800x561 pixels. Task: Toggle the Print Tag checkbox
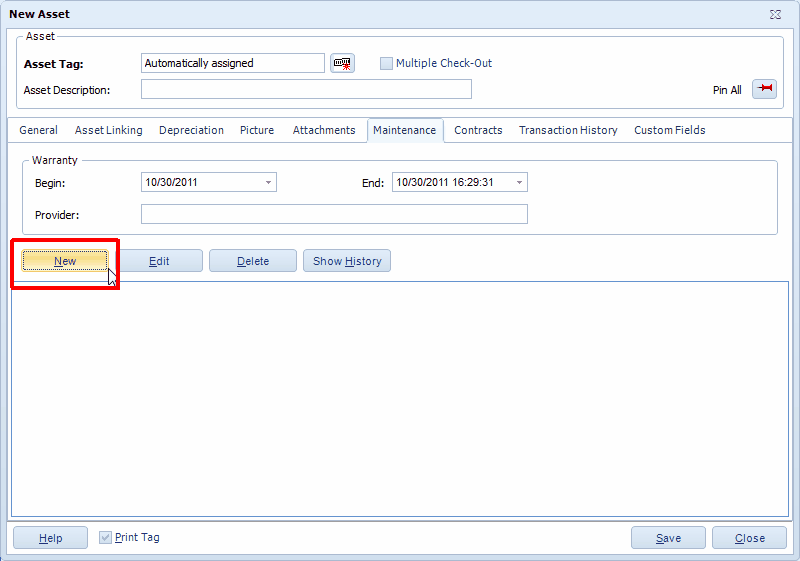105,537
